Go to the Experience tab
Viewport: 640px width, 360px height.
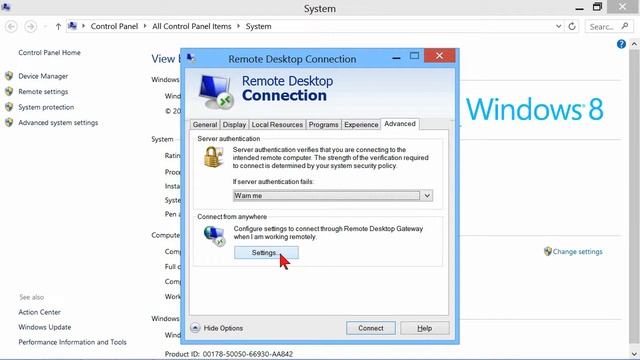(x=361, y=124)
